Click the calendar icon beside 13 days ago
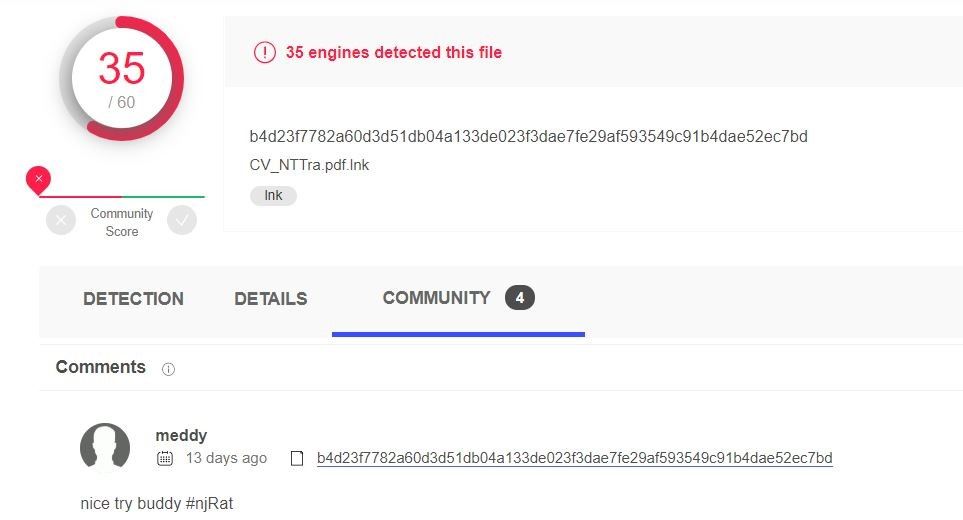The width and height of the screenshot is (963, 520). (x=165, y=458)
